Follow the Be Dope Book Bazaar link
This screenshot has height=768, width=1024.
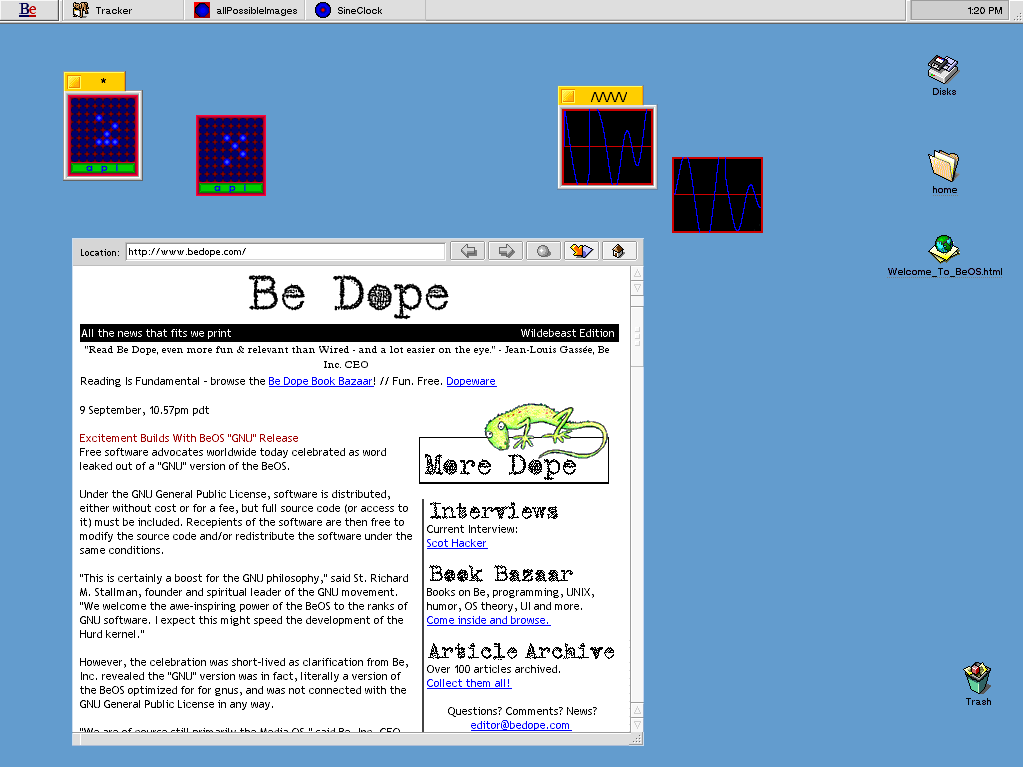click(x=320, y=381)
